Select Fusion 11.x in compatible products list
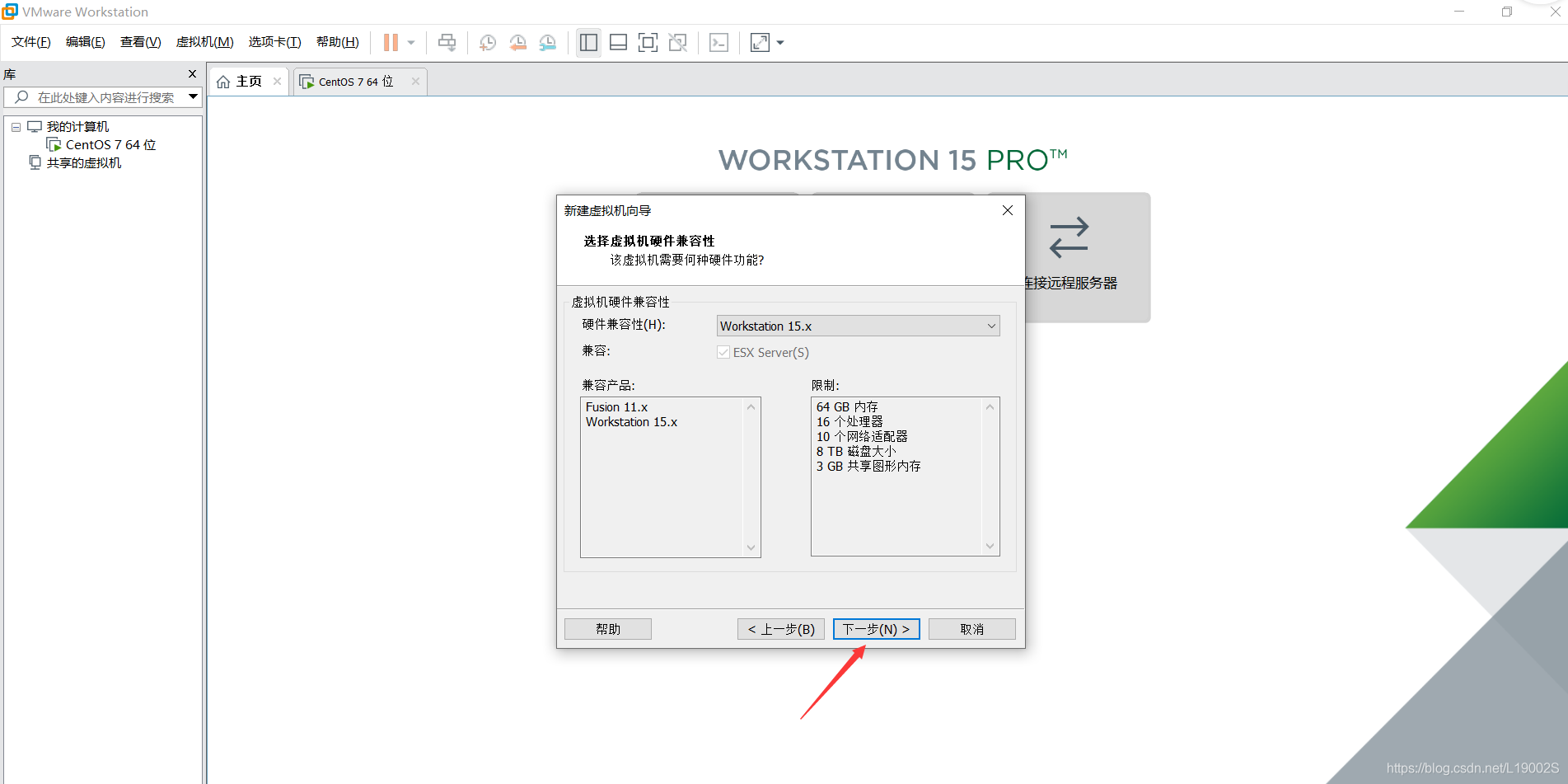Viewport: 1568px width, 784px height. point(616,407)
